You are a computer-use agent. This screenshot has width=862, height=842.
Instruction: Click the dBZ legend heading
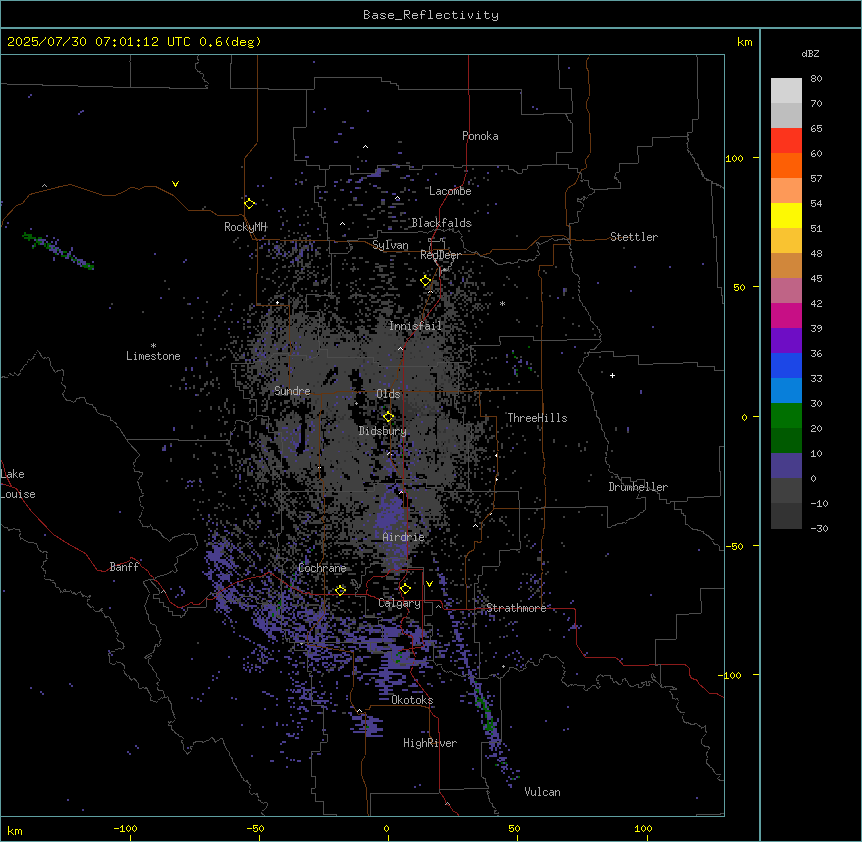810,54
